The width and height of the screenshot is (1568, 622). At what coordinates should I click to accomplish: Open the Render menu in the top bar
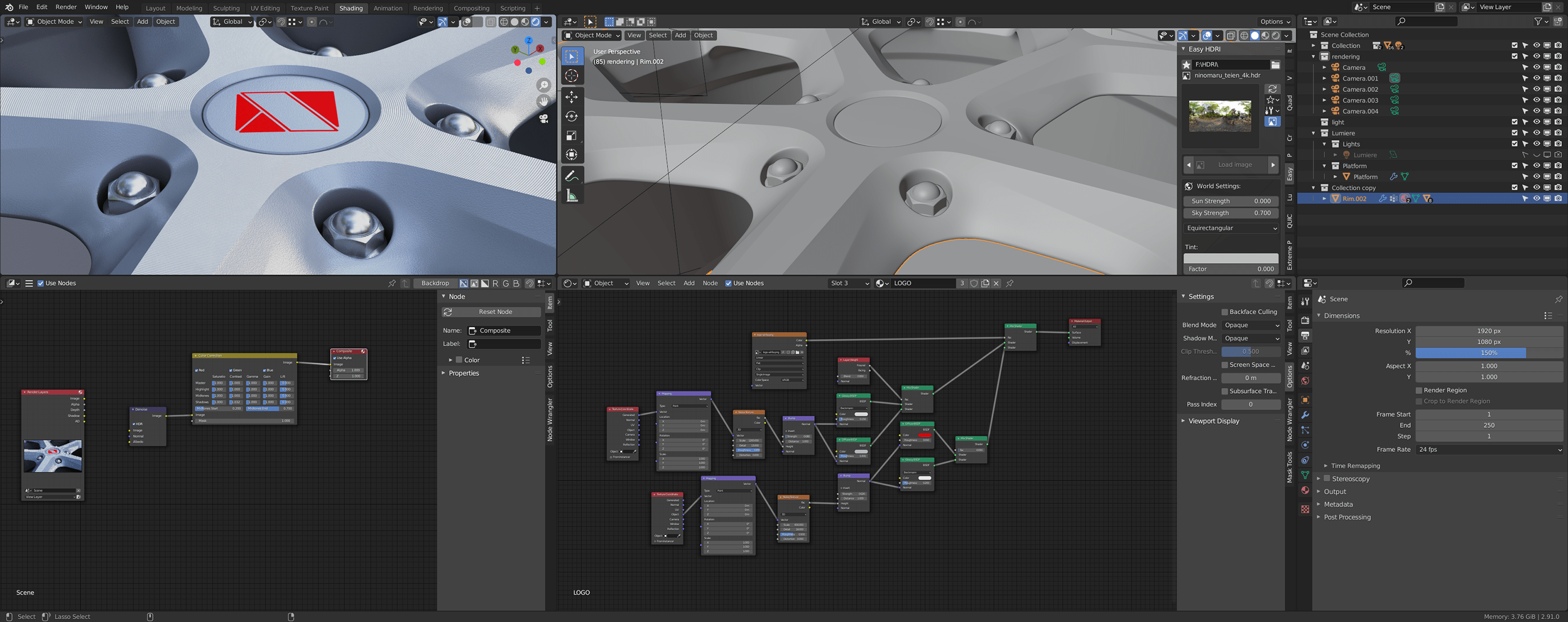tap(66, 7)
